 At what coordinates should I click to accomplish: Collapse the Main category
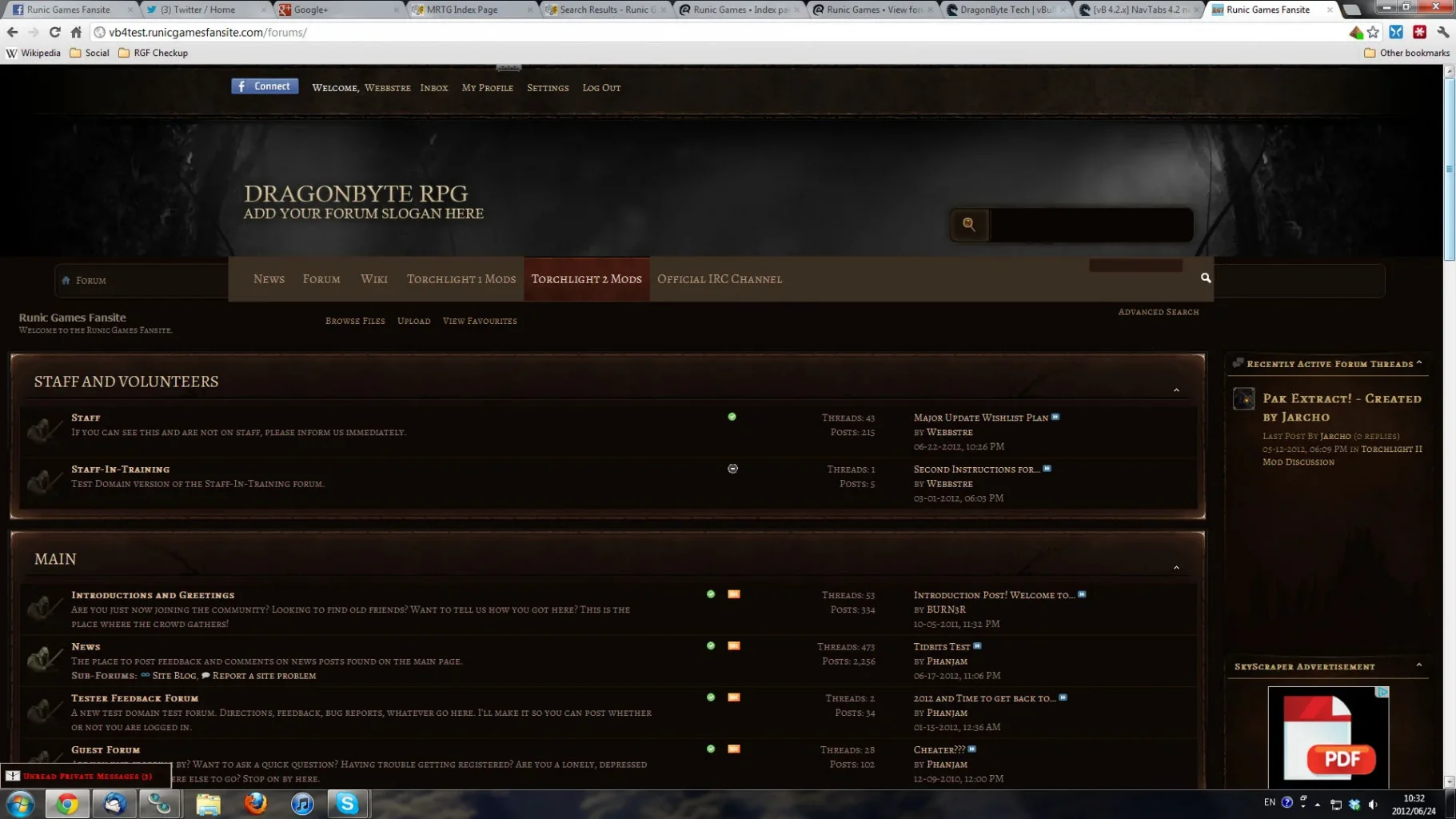click(1176, 568)
